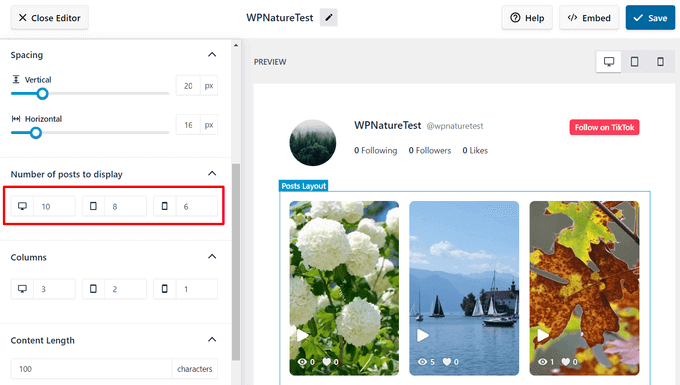Click desktop icon in Number of posts row

[22, 206]
